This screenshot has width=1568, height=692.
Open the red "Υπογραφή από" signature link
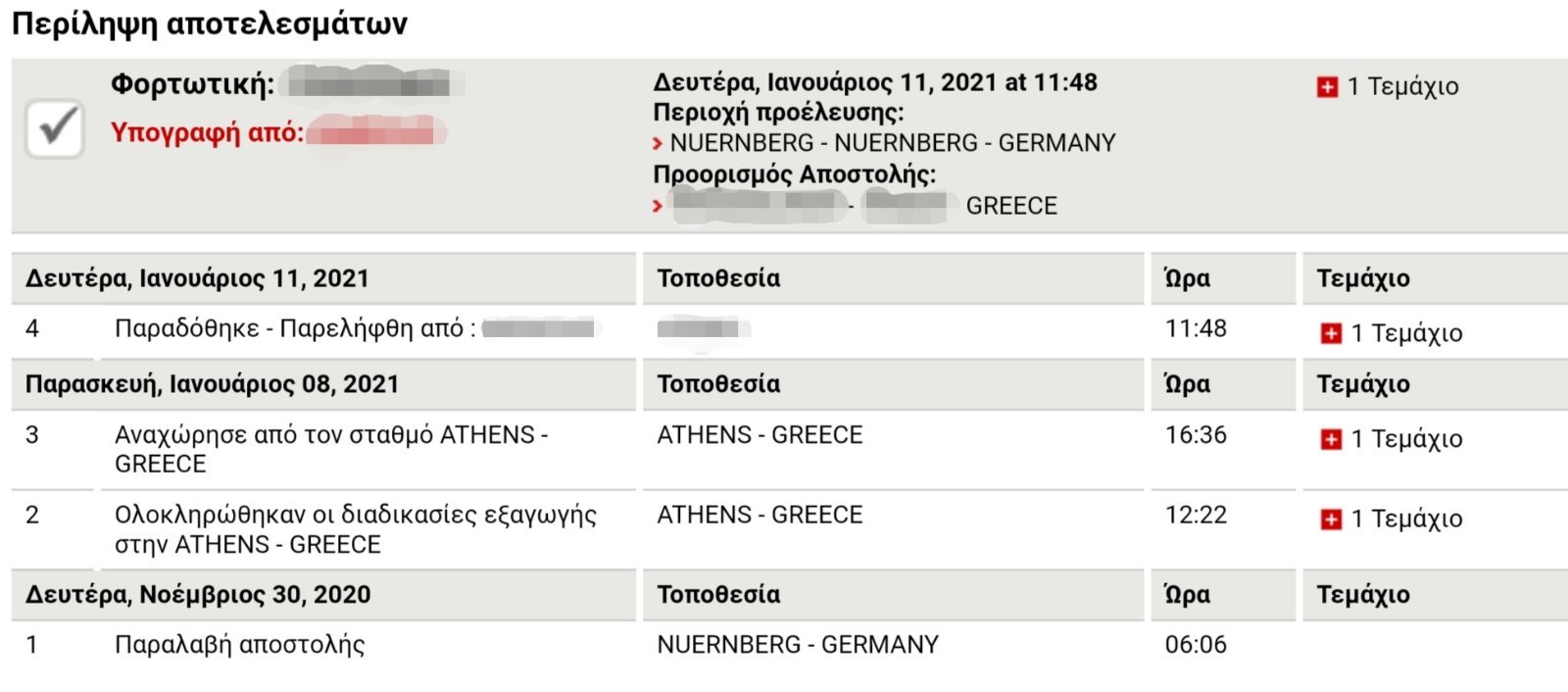(207, 132)
